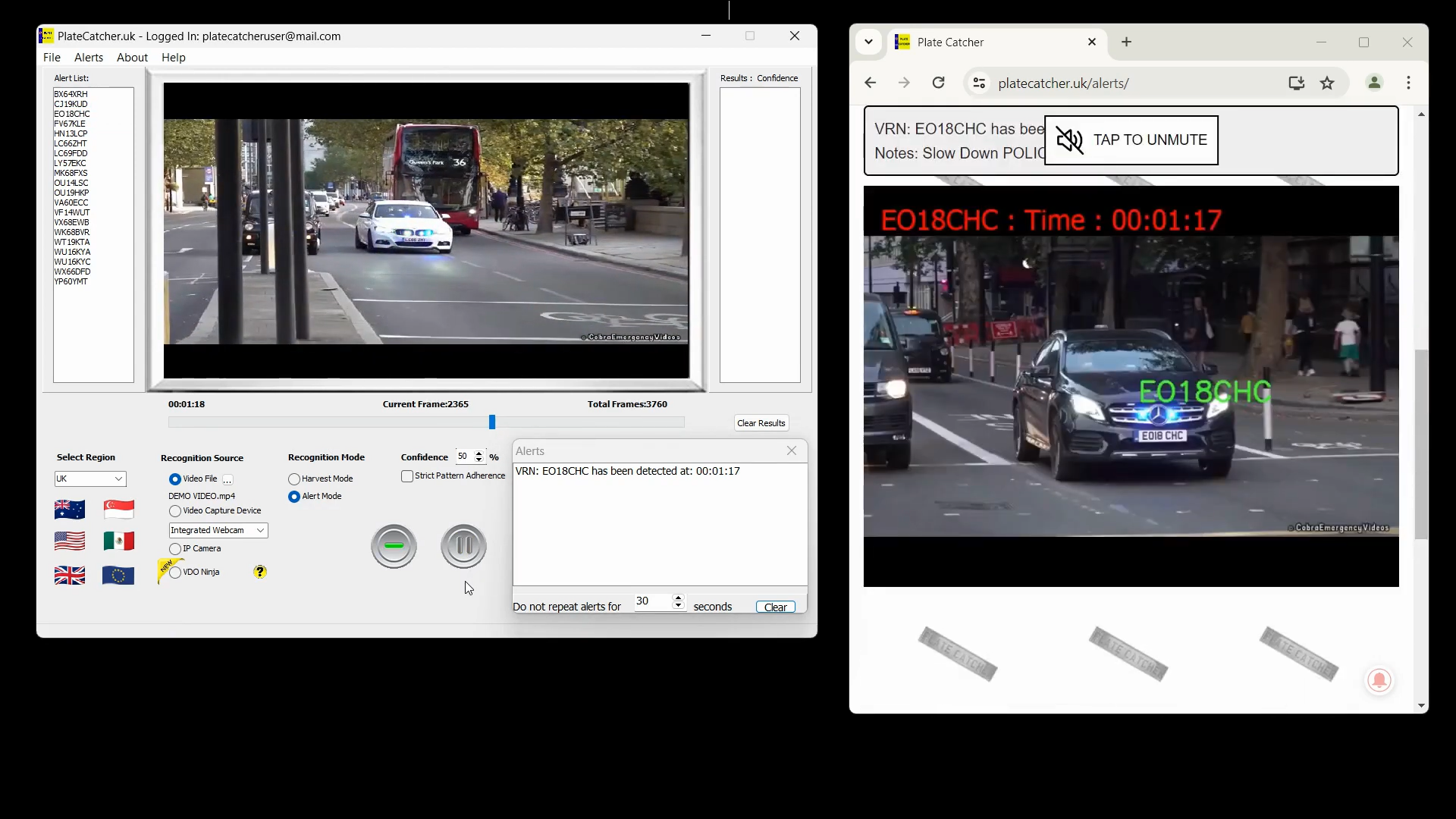Select YP60YMT in the alert list
Image resolution: width=1456 pixels, height=819 pixels.
(71, 281)
